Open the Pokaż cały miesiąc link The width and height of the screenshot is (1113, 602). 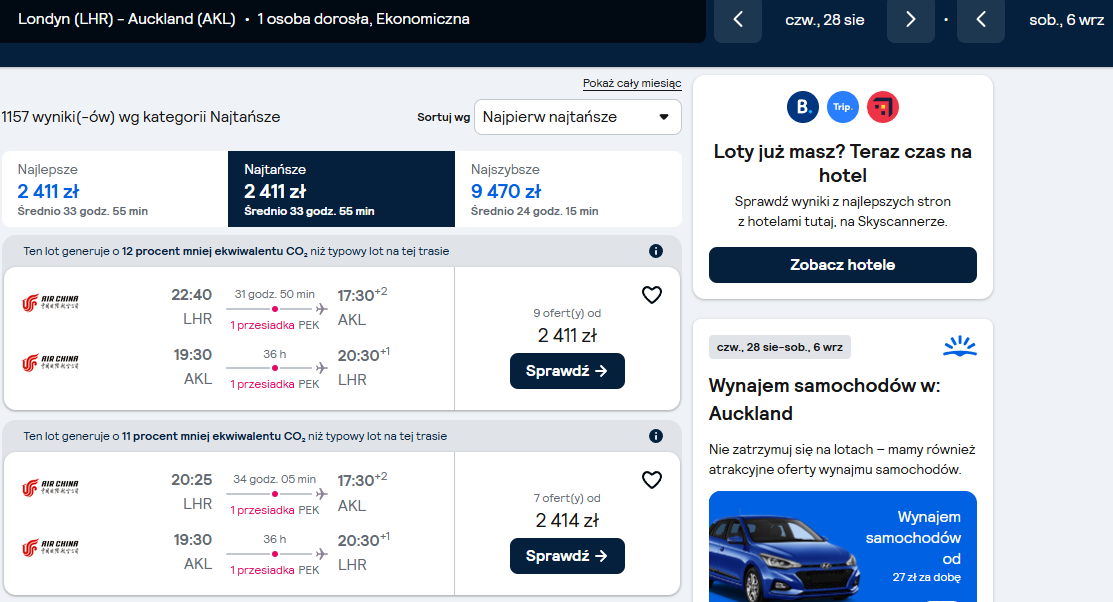(632, 83)
